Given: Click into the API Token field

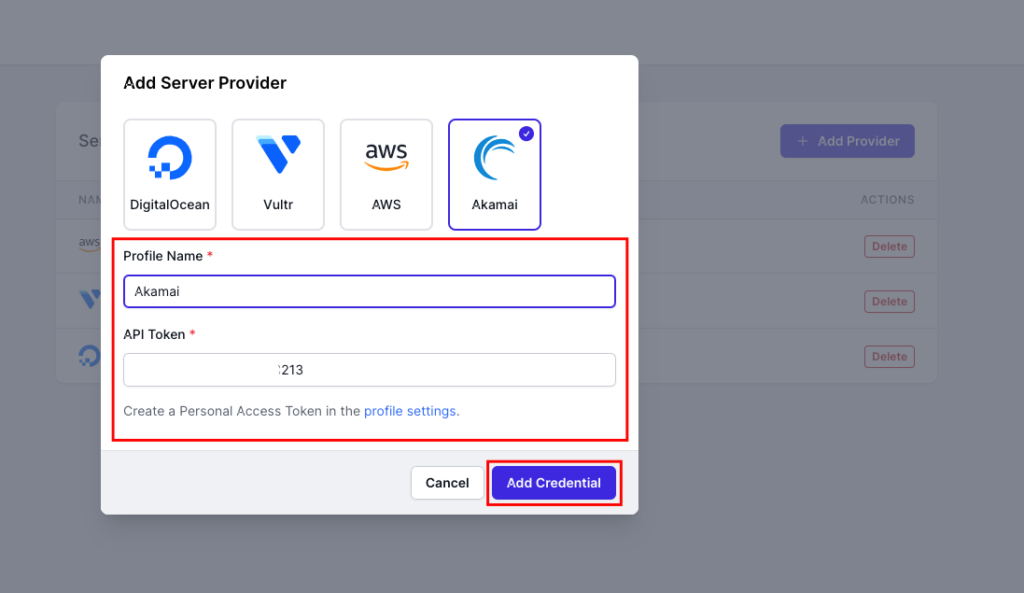Looking at the screenshot, I should [x=369, y=370].
